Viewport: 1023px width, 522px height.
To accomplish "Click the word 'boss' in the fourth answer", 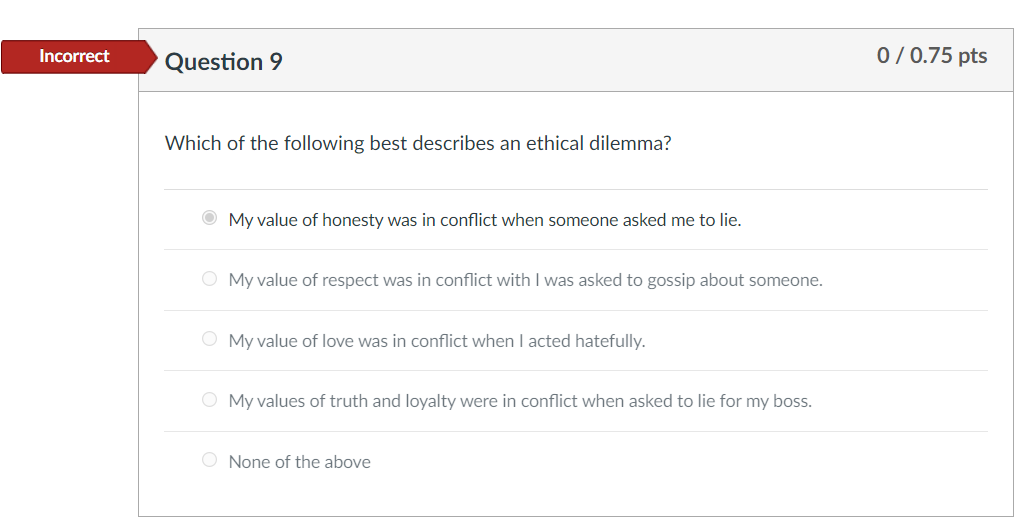I will pyautogui.click(x=790, y=401).
